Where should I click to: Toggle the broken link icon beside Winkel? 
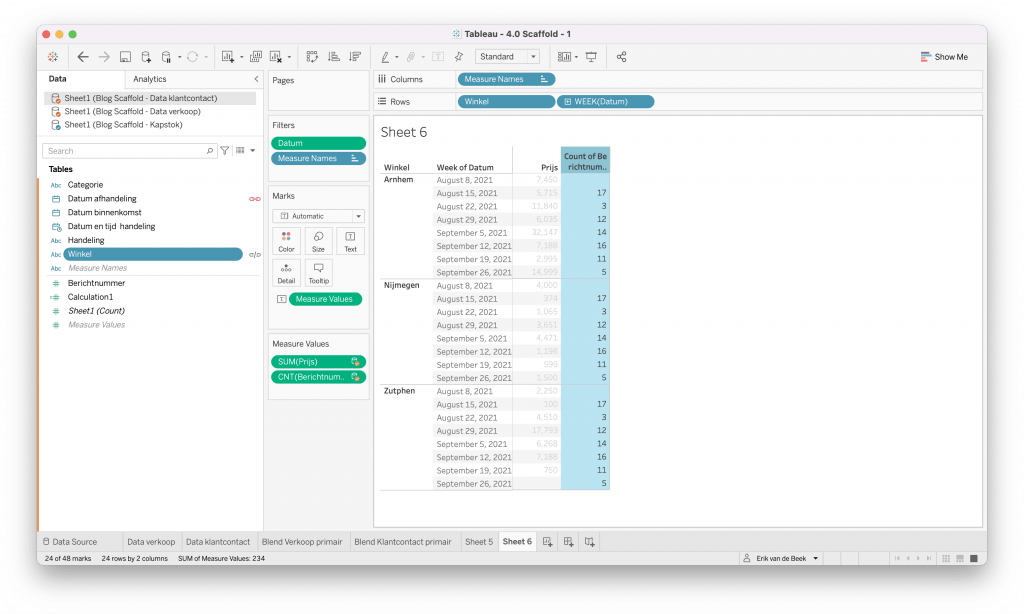point(254,254)
